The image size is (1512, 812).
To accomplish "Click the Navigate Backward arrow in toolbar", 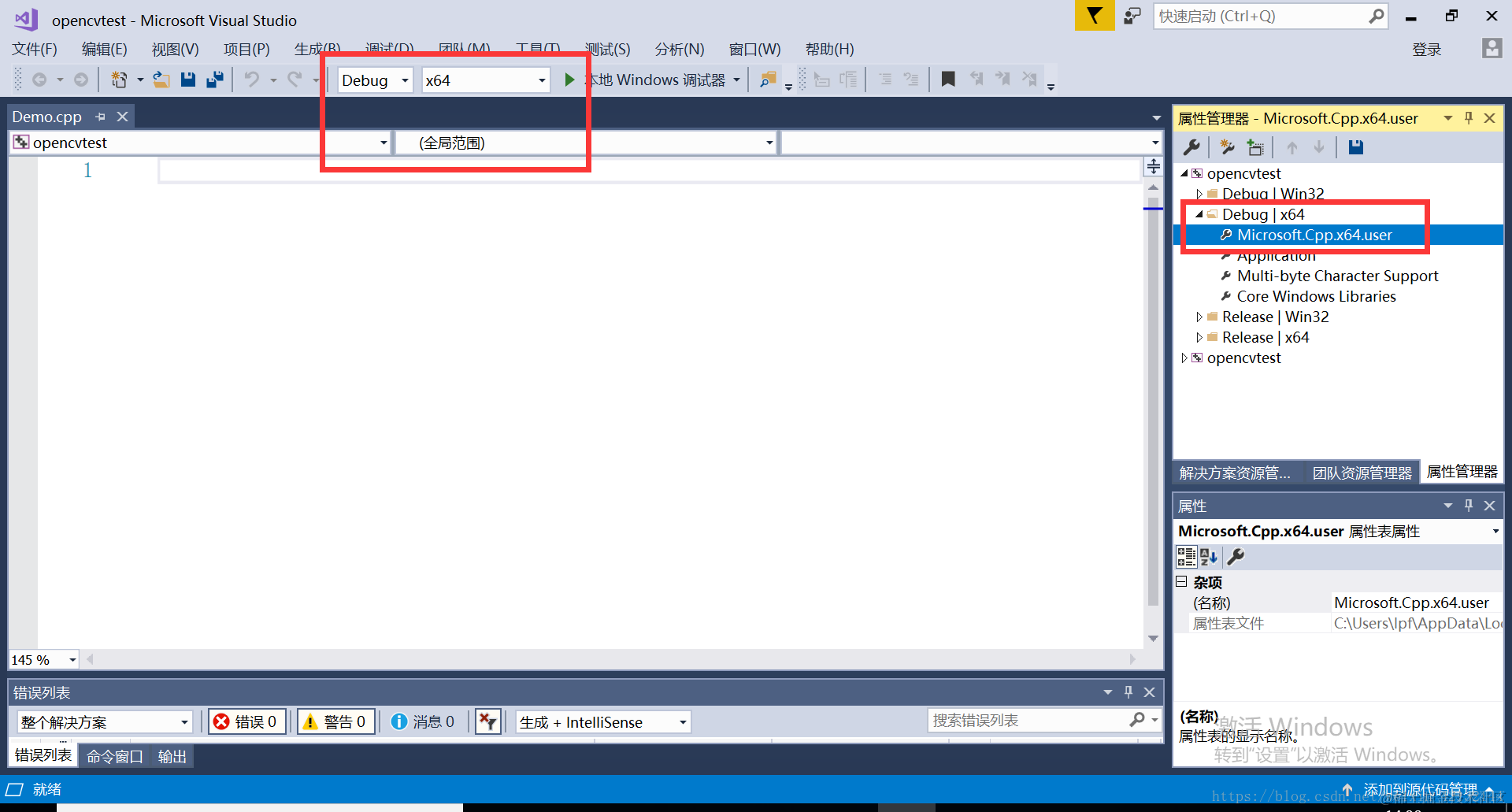I will (39, 80).
